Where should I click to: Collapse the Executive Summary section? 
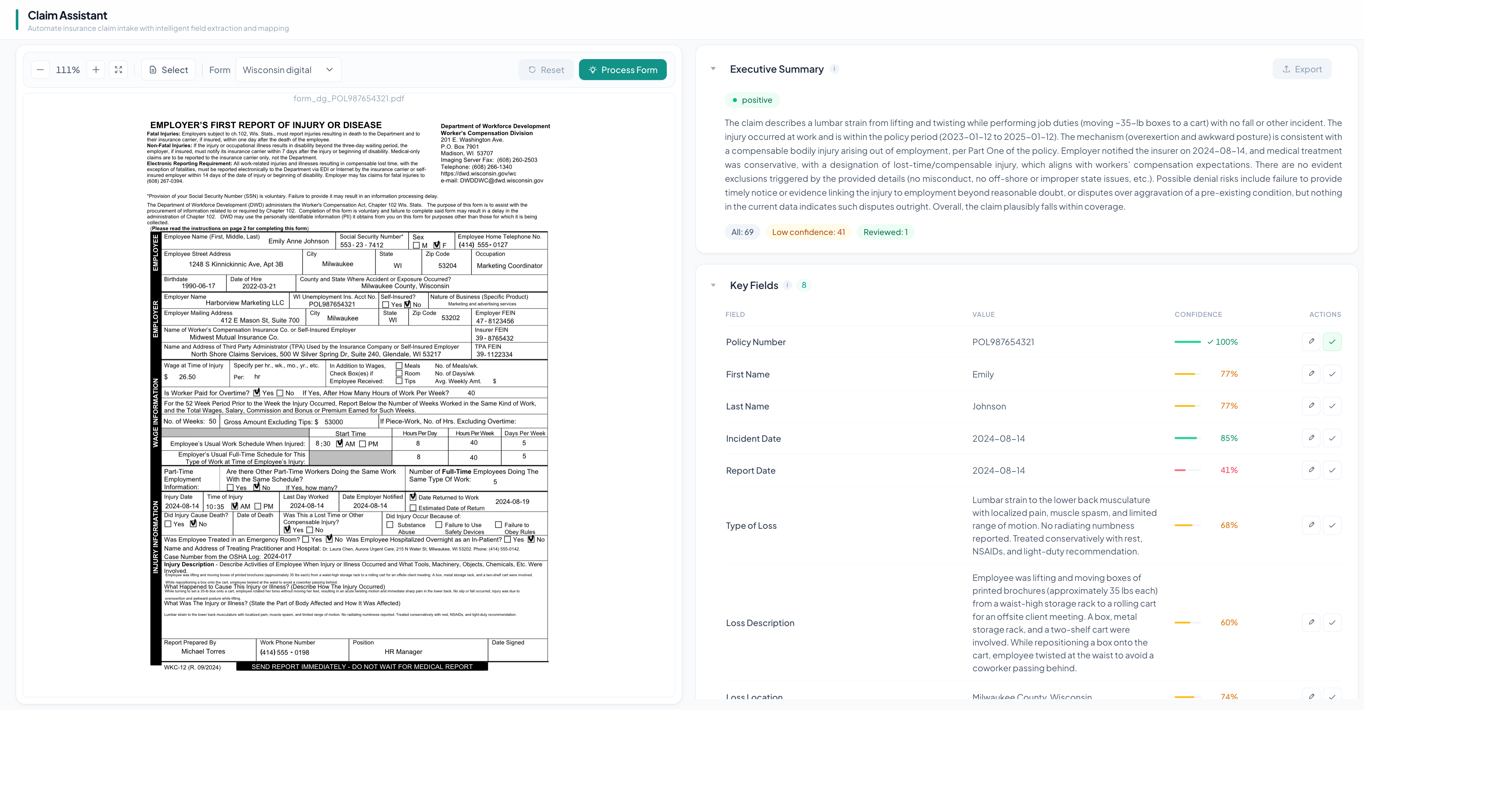pyautogui.click(x=713, y=69)
